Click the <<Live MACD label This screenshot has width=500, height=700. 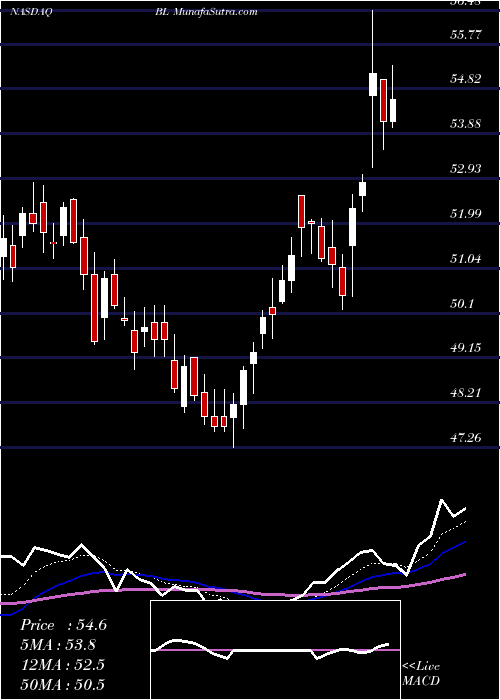point(421,674)
